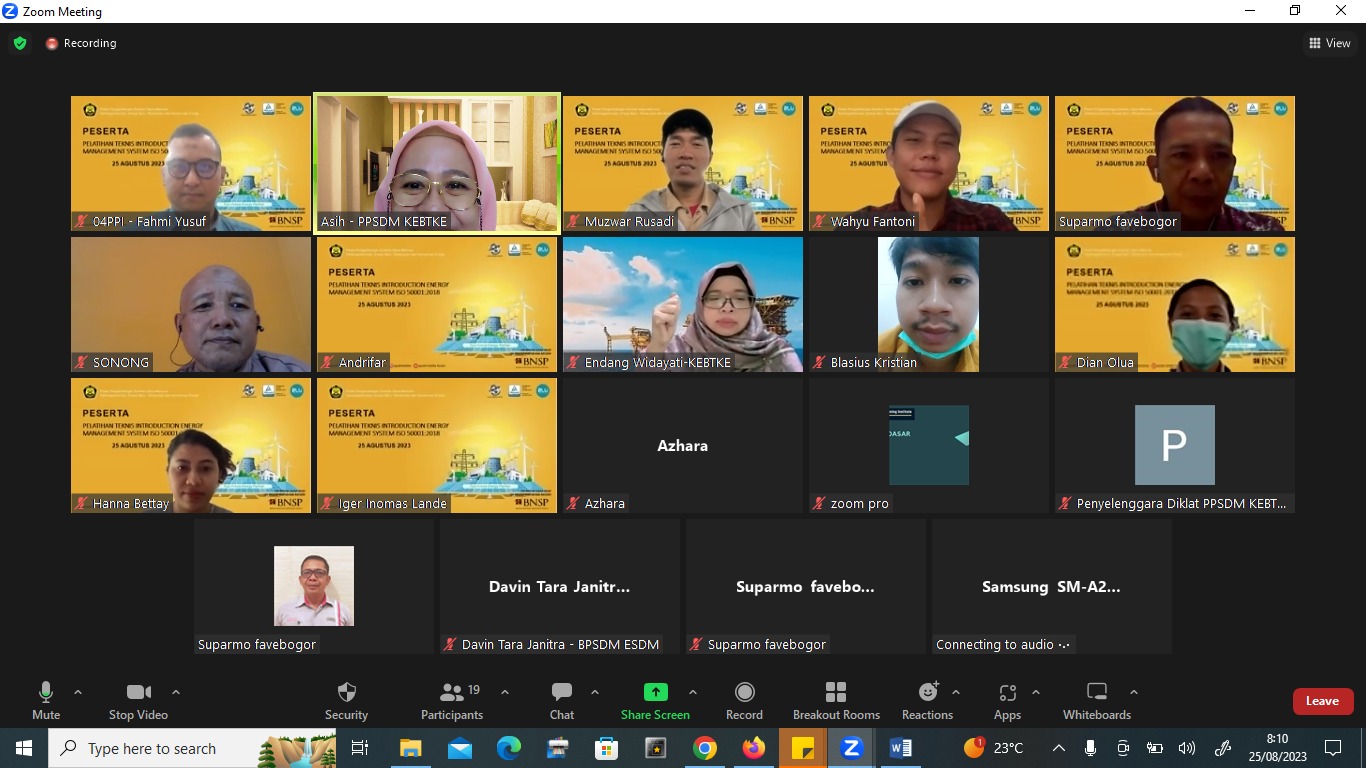
Task: Expand Whiteboards options arrow
Action: 1134,692
